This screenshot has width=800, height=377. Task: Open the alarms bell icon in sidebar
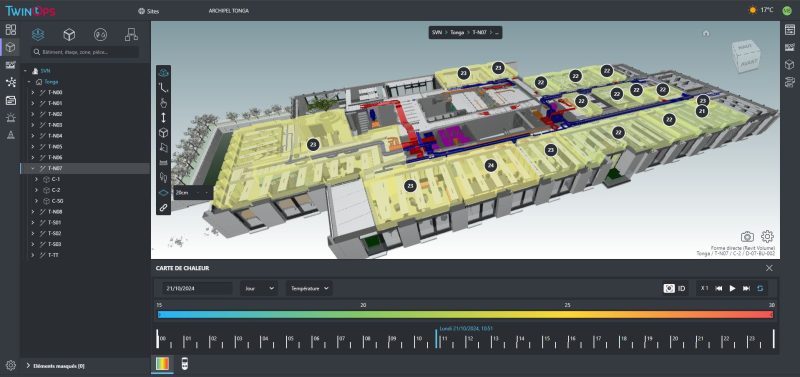pos(11,118)
